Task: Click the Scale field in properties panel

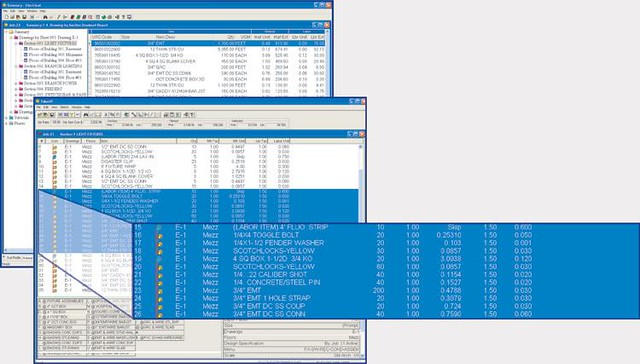Action: [291, 355]
